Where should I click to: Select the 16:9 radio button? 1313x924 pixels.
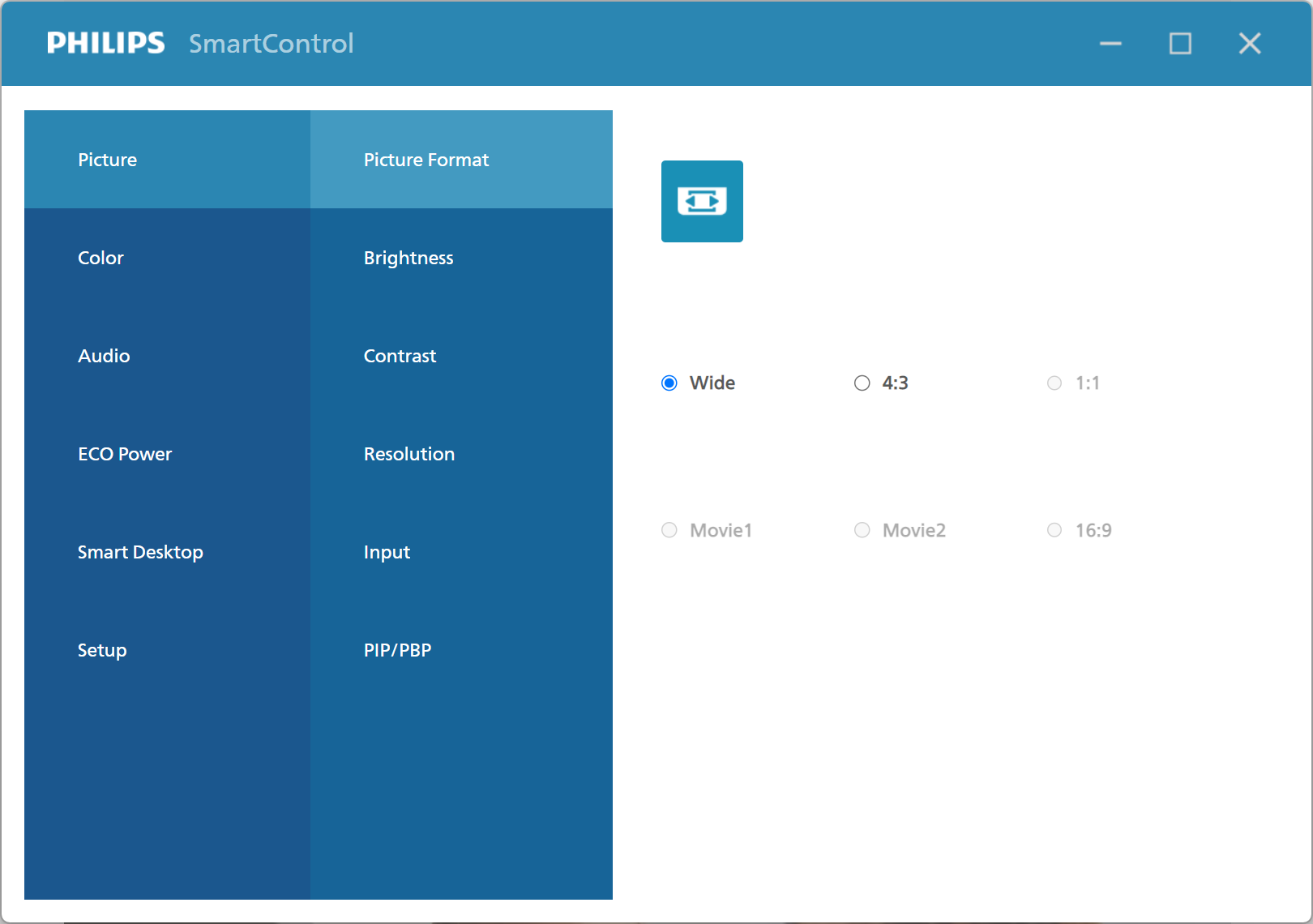click(x=1054, y=530)
